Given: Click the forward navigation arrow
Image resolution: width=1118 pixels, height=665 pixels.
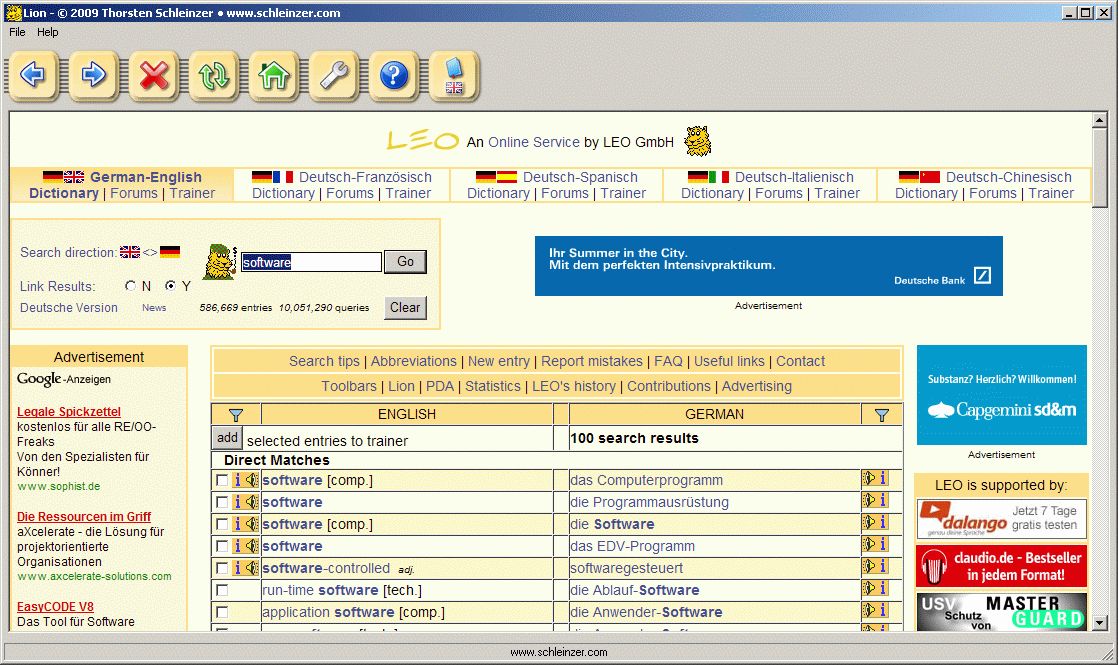Looking at the screenshot, I should pyautogui.click(x=93, y=76).
